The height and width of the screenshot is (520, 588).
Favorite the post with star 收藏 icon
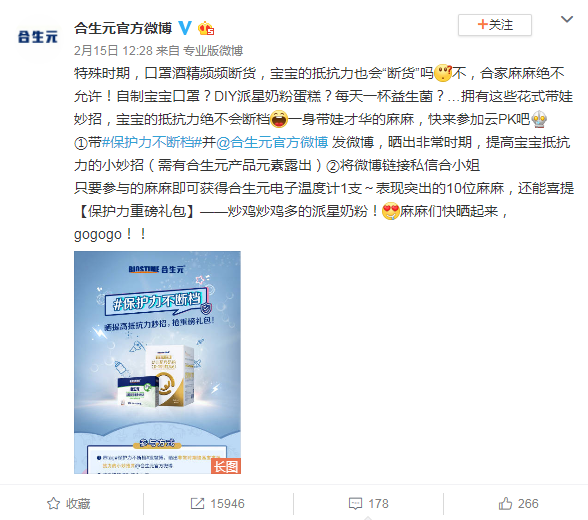69,504
